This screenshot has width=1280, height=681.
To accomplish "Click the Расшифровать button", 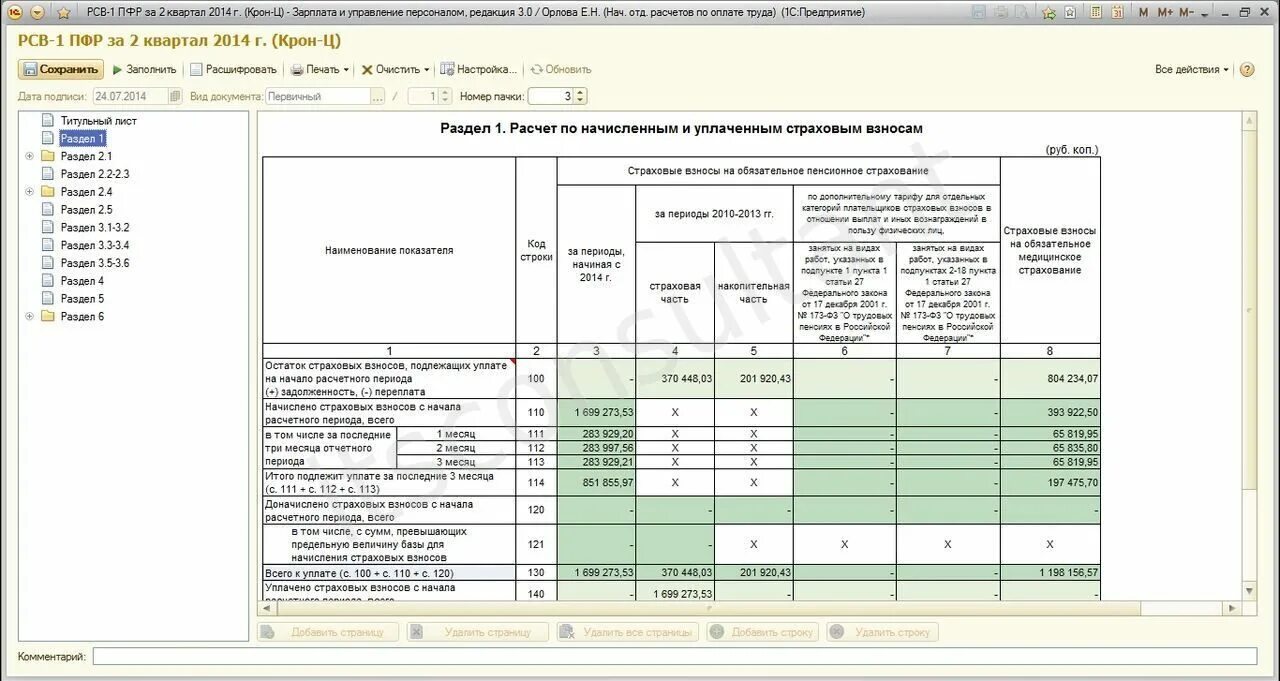I will click(233, 69).
